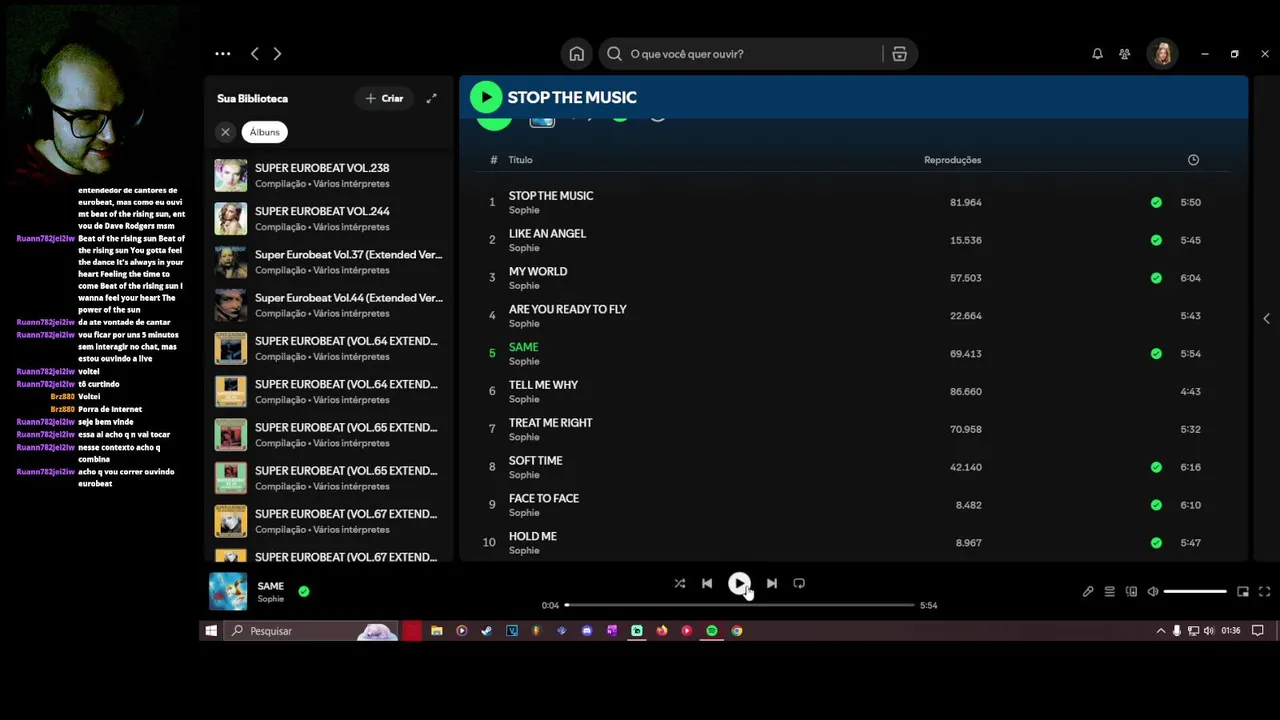Open the user profile avatar
Image resolution: width=1280 pixels, height=720 pixels.
[x=1162, y=54]
